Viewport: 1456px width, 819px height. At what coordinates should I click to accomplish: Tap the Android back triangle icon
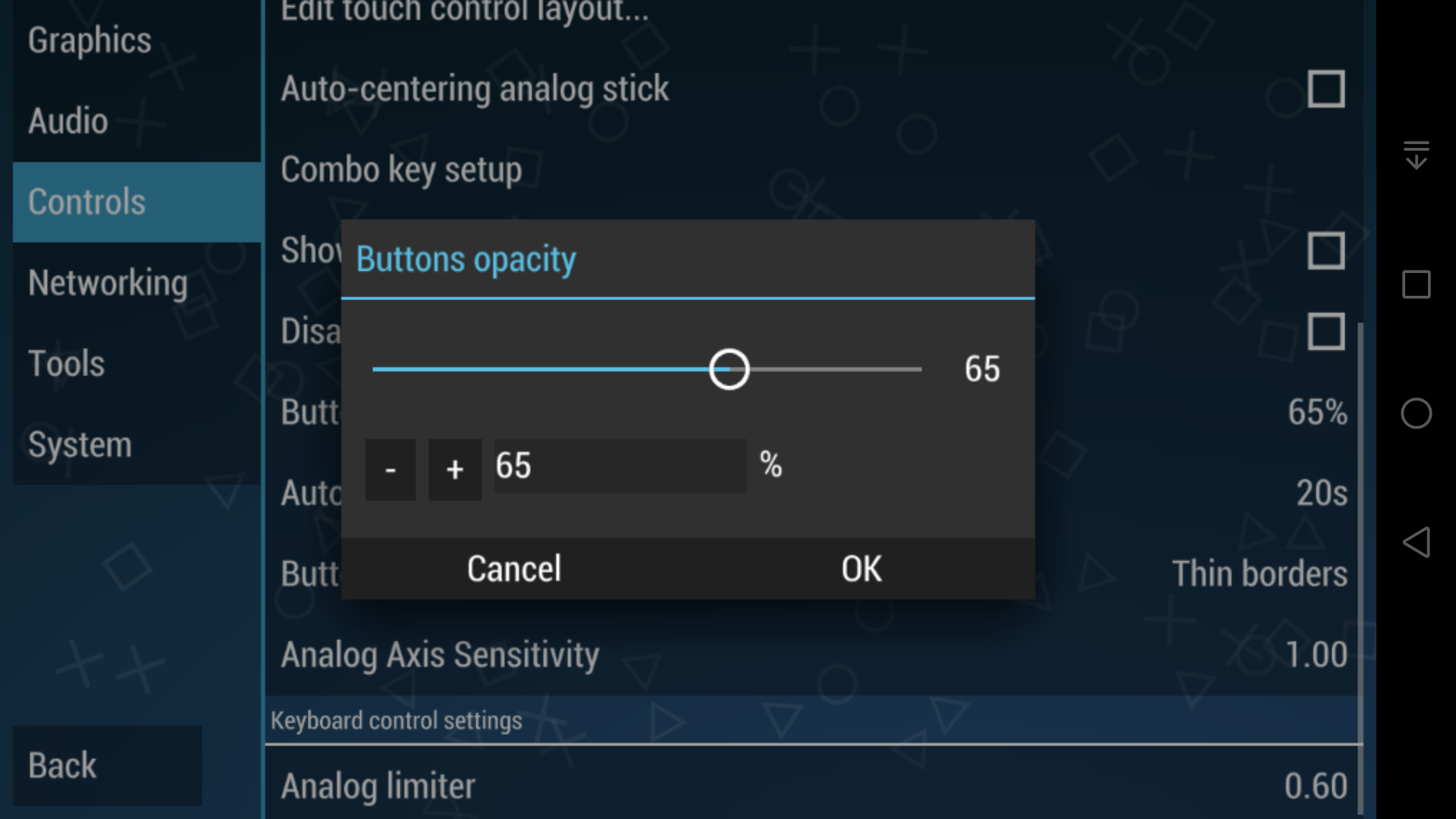pyautogui.click(x=1417, y=541)
